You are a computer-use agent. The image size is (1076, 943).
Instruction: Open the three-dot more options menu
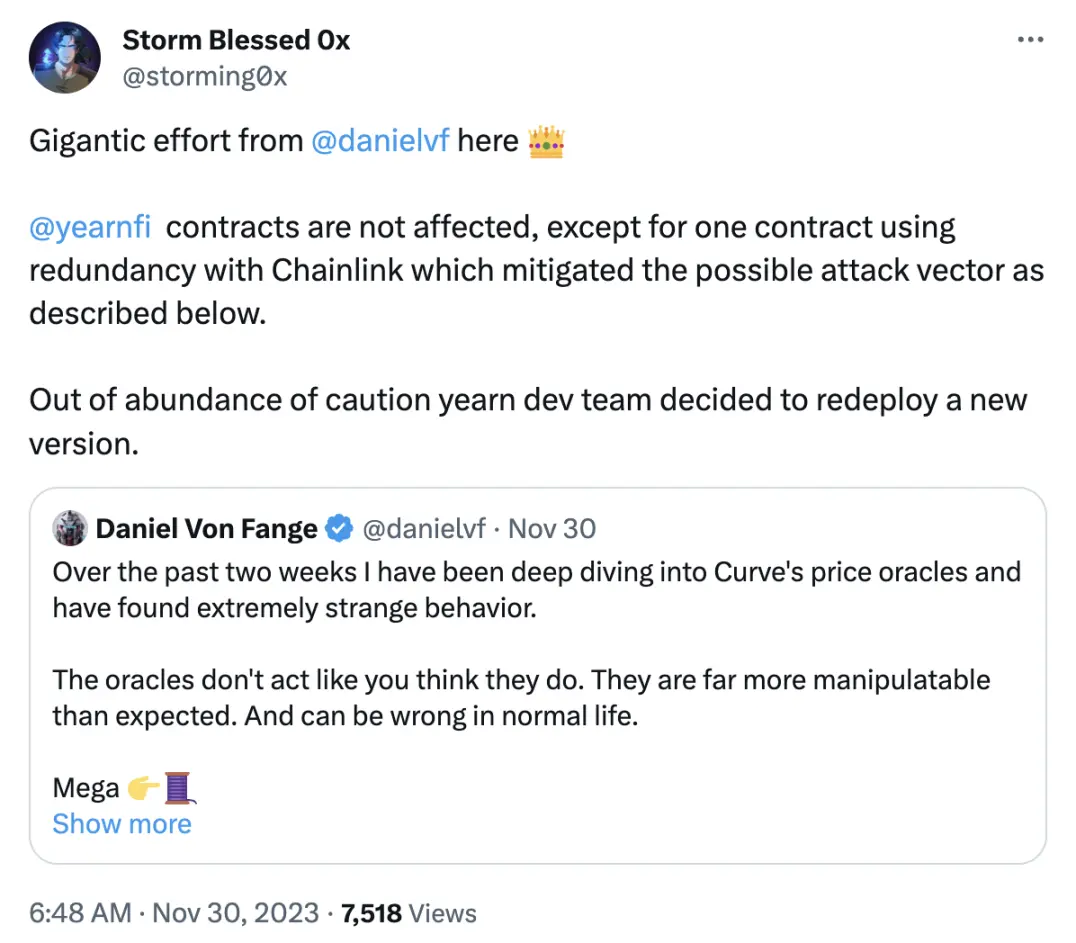tap(1030, 40)
